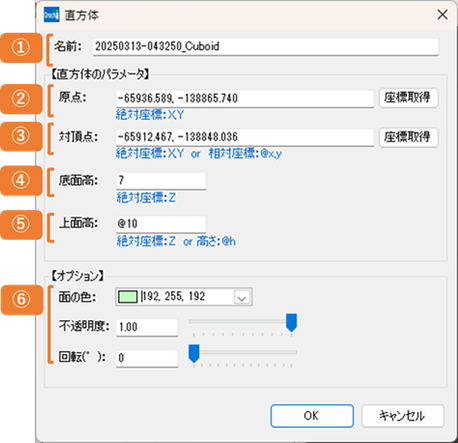Click the 相対座標:@x,y hint text

[245, 154]
